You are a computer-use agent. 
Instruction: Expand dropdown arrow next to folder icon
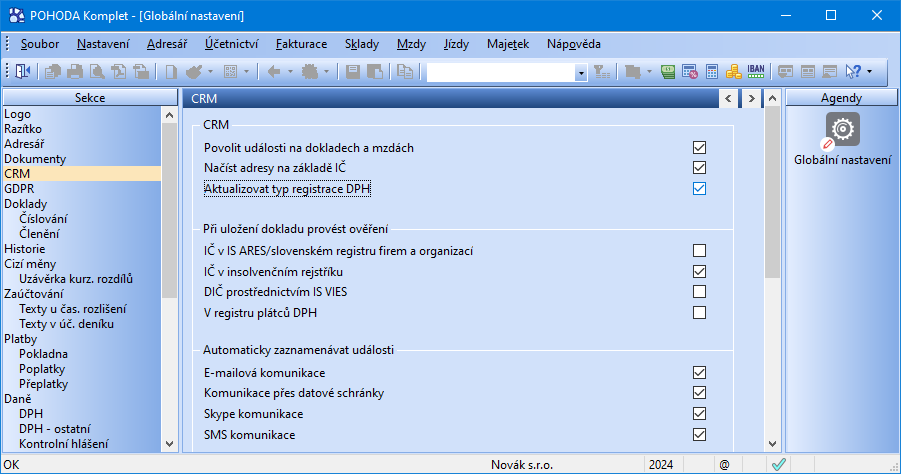[649, 72]
